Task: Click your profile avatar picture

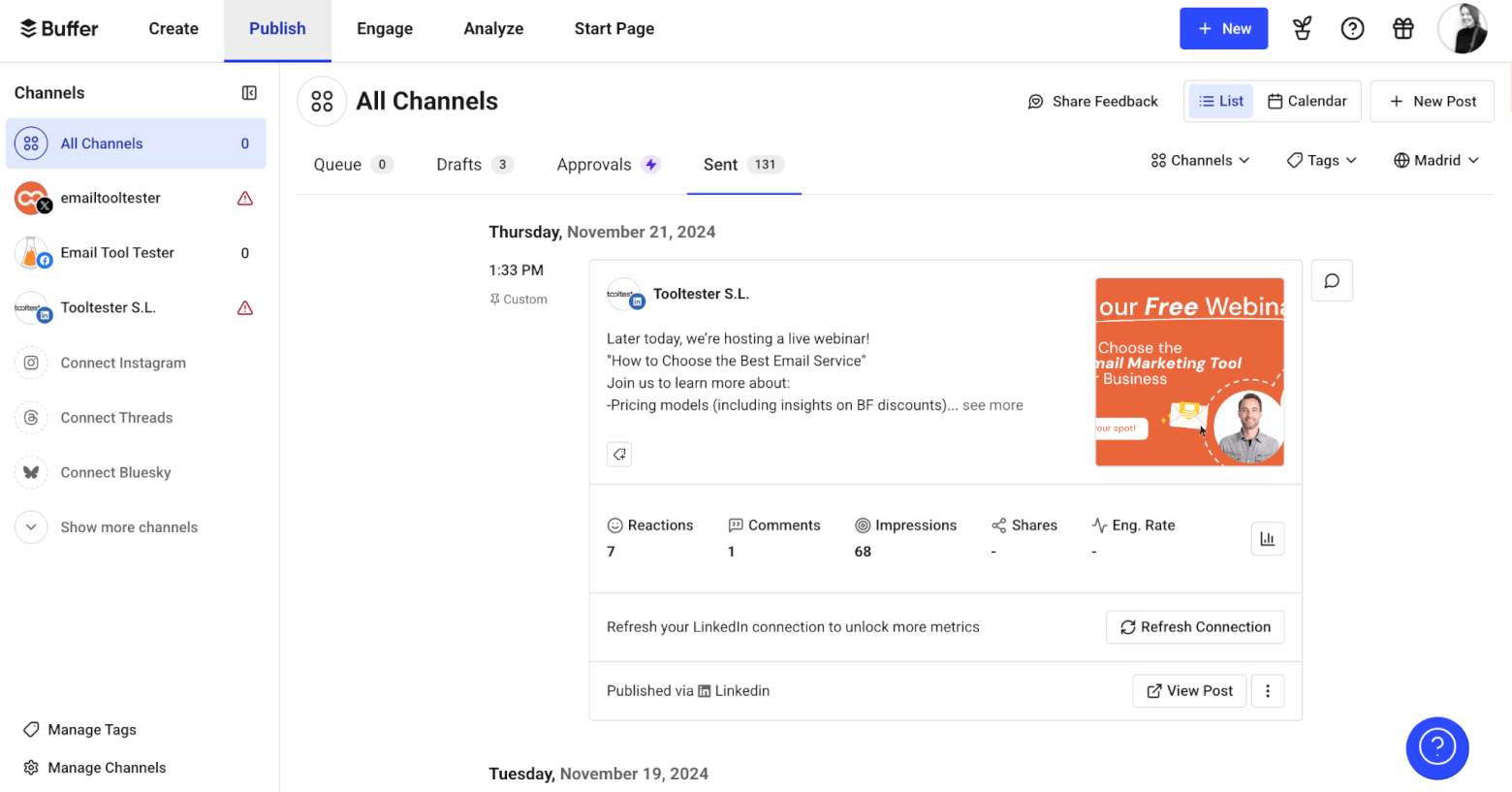Action: (x=1463, y=28)
